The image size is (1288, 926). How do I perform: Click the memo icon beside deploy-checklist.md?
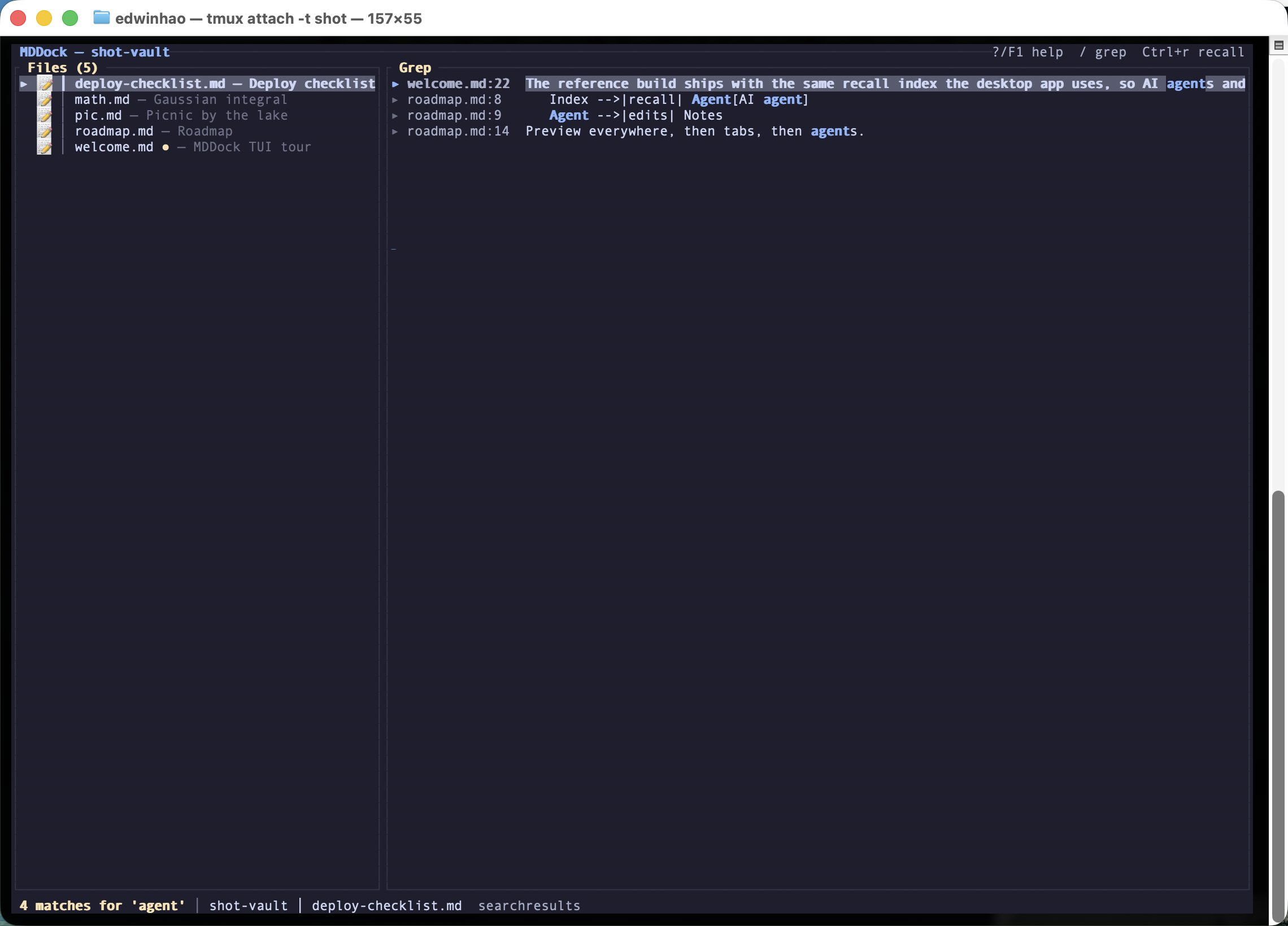[45, 84]
